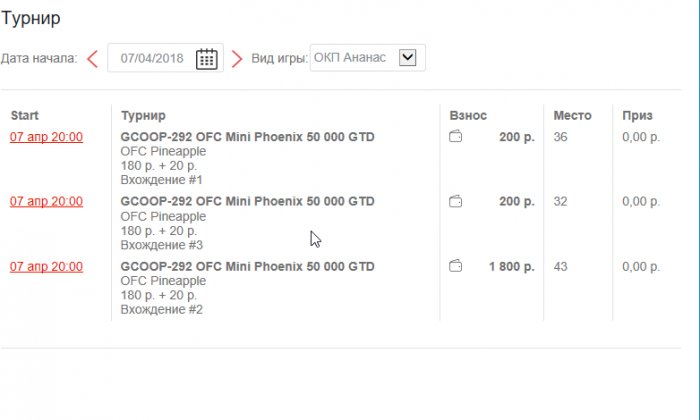The height and width of the screenshot is (420, 700).
Task: Click the Приз column header
Action: click(637, 115)
